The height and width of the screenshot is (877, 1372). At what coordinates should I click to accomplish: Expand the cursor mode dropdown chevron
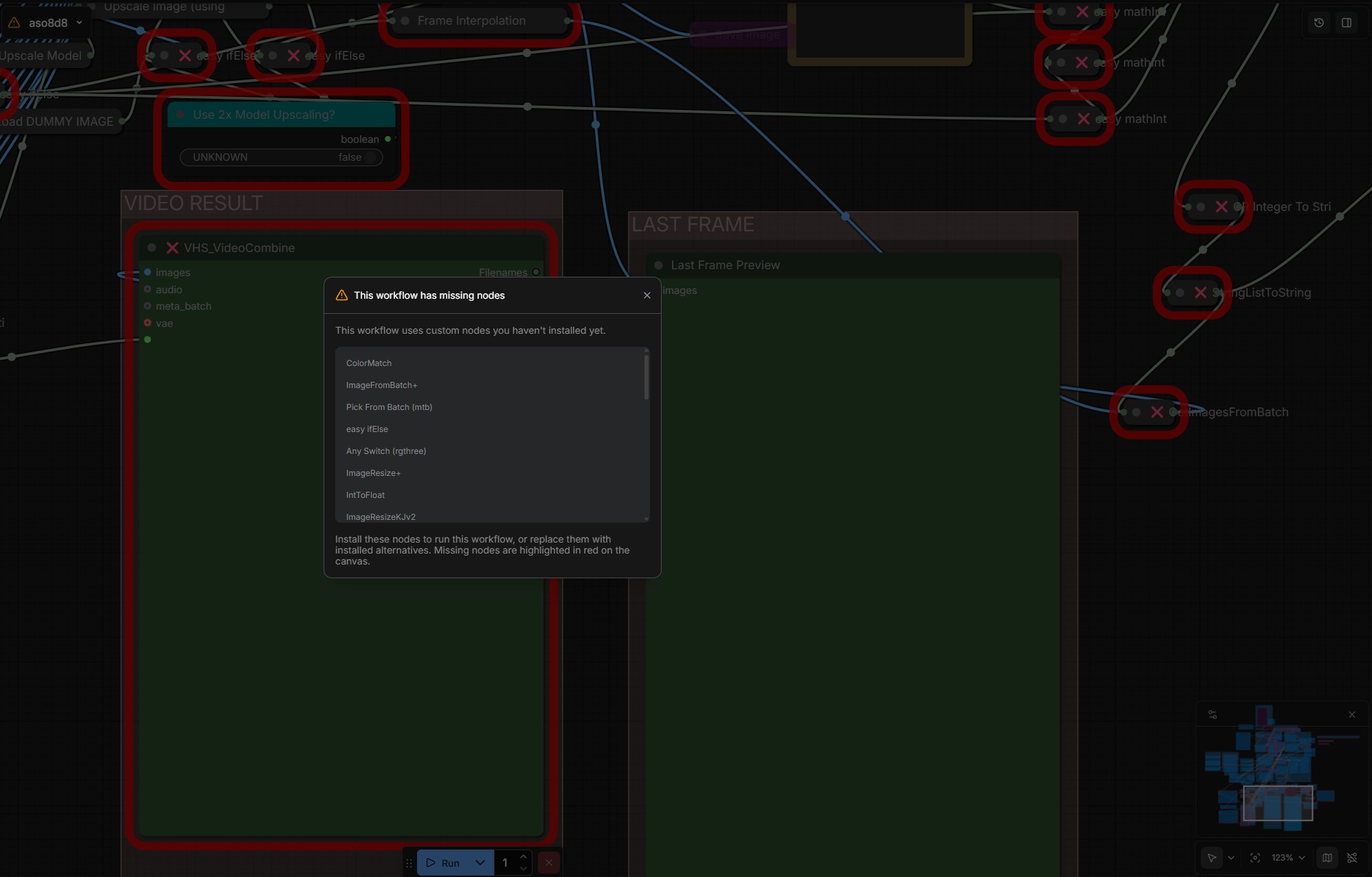coord(1231,858)
